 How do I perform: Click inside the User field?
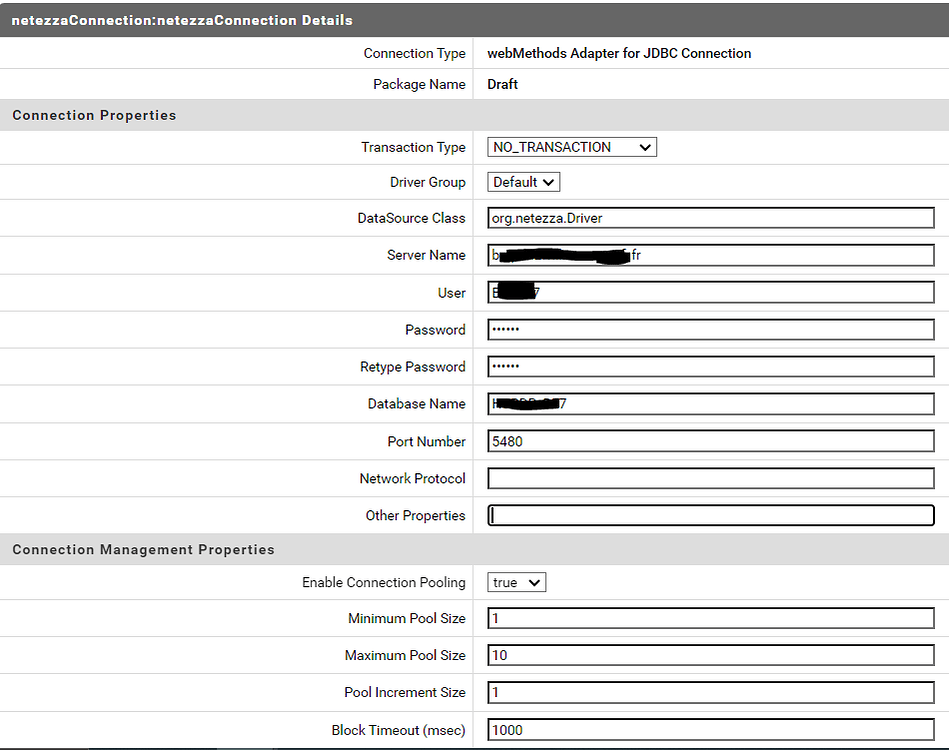[710, 292]
